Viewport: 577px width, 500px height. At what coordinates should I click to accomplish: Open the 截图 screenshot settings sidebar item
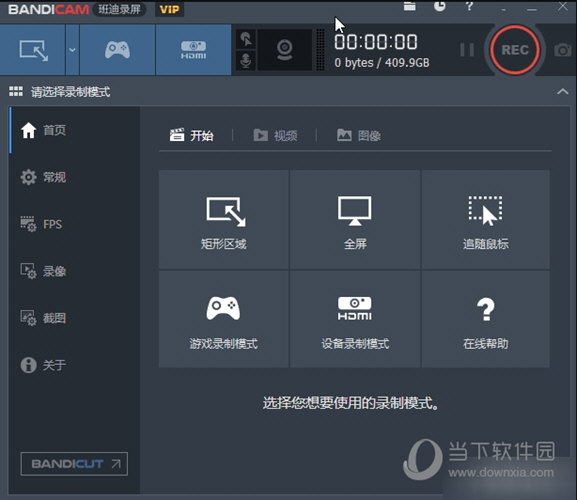[75, 318]
